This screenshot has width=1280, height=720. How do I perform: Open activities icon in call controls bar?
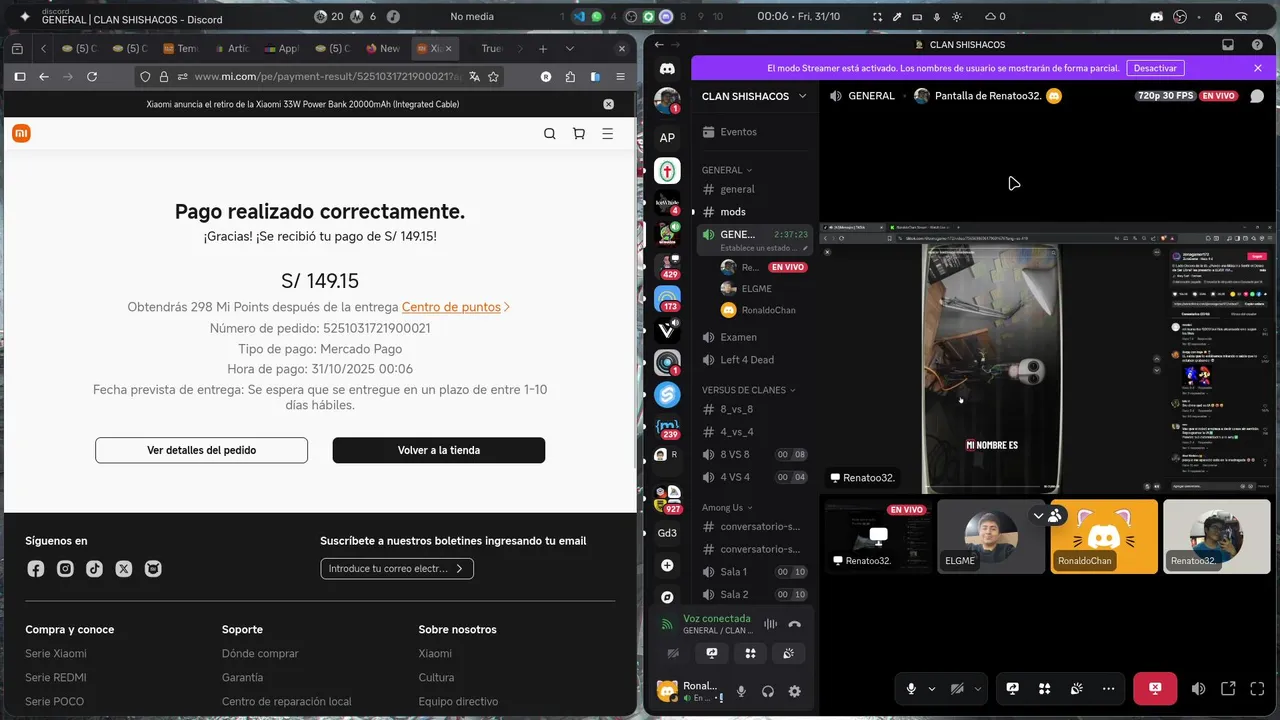tap(1044, 688)
